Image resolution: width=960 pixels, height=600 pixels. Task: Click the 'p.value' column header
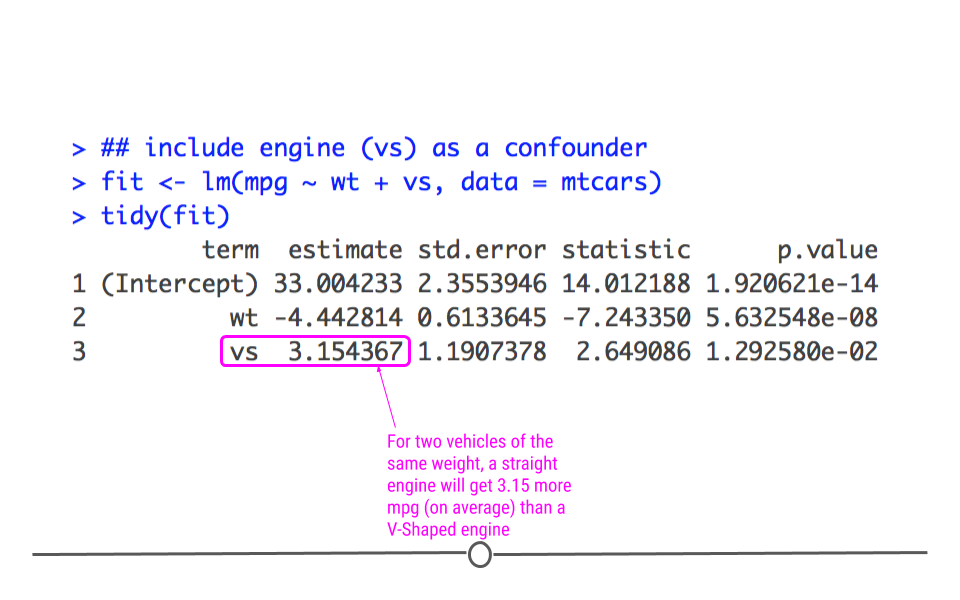[827, 250]
